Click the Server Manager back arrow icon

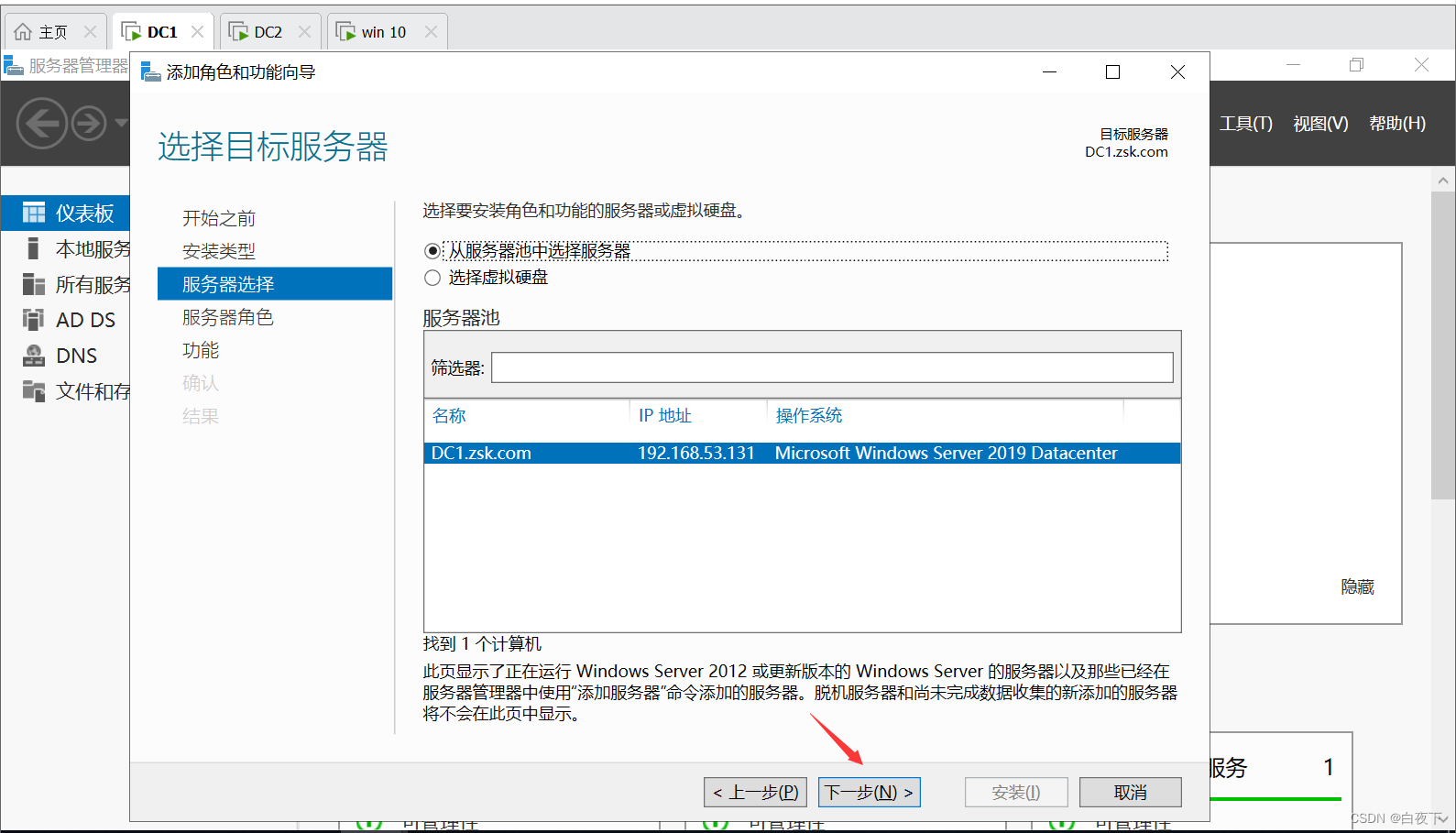(42, 123)
